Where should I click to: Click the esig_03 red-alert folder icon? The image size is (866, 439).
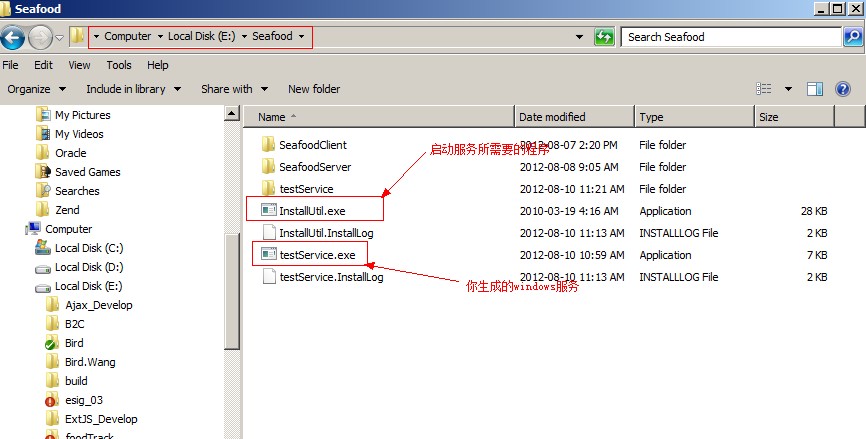[x=52, y=400]
